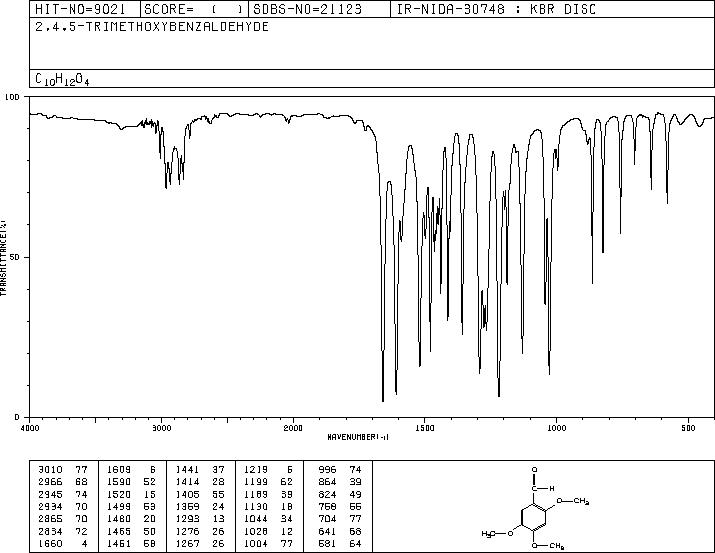Select the 1414 peak entry in table
Screen dimensions: 715x553
coord(200,482)
